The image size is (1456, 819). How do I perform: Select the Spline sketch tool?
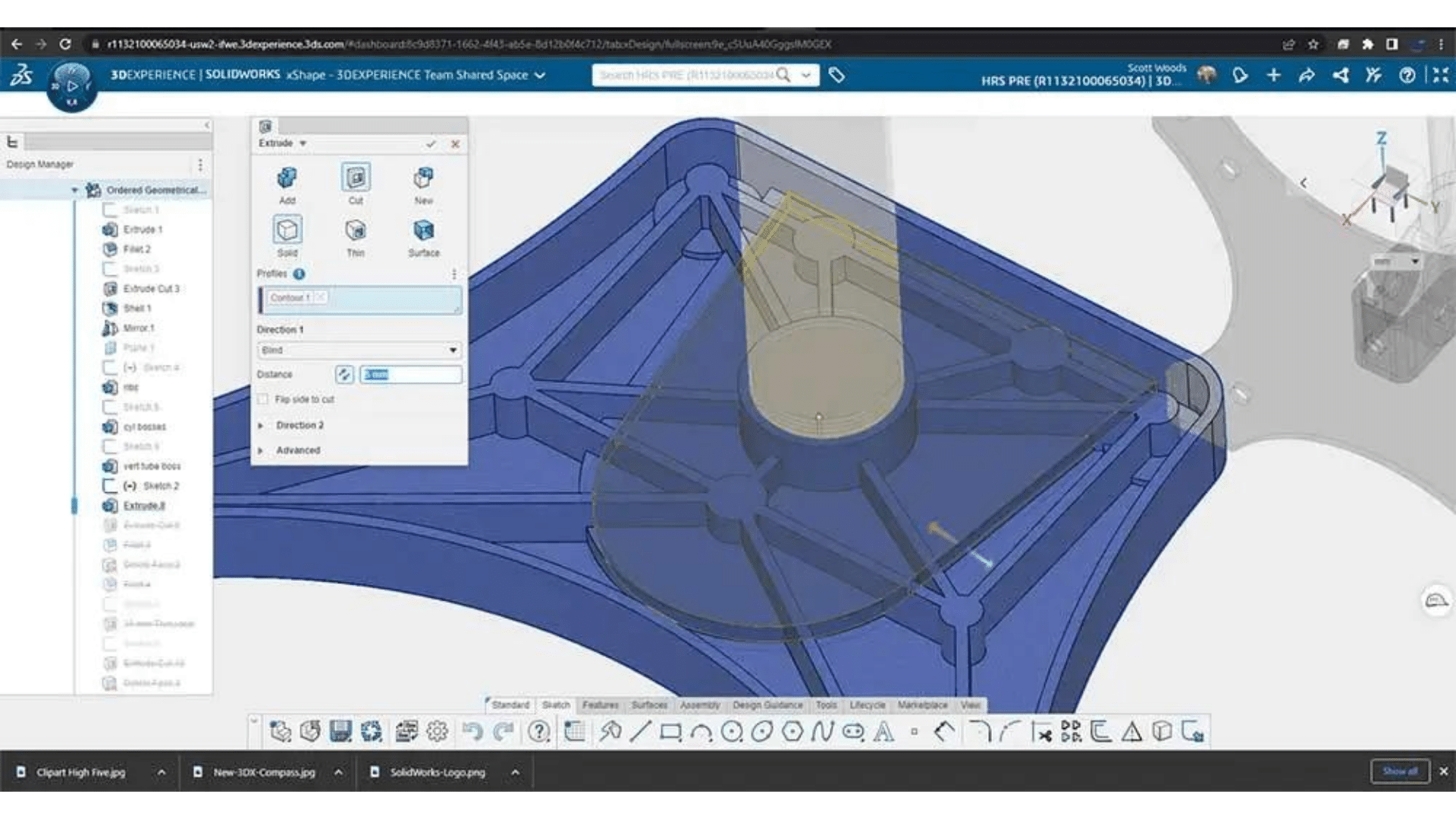823,732
